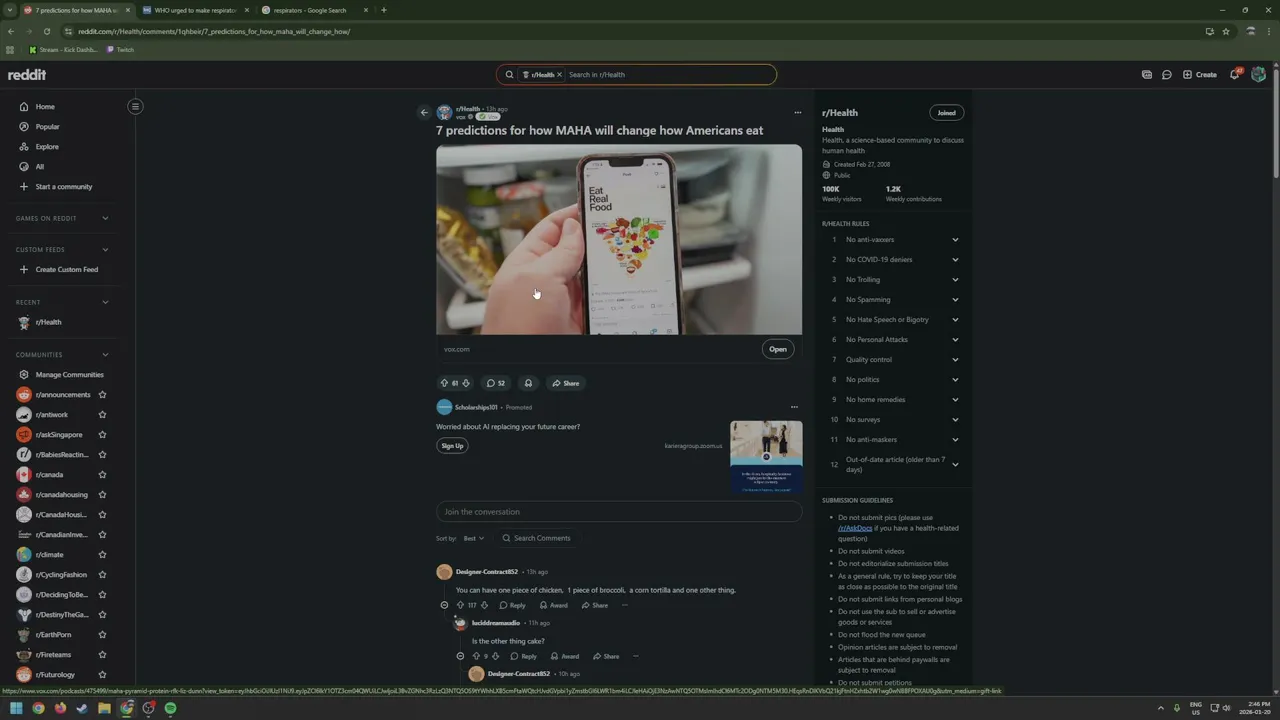Open the Sort by Best dropdown
The image size is (1280, 720).
474,538
